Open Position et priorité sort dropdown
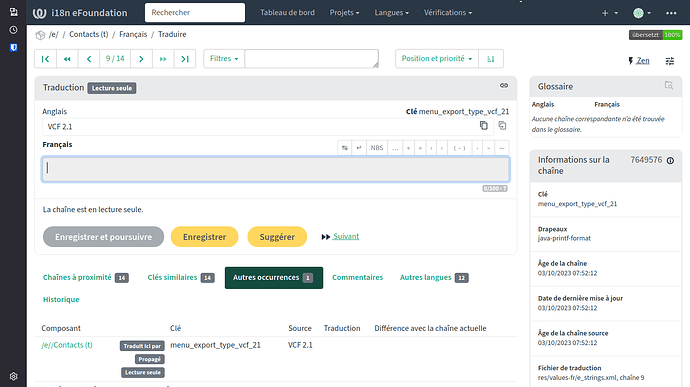690x387 pixels. 437,59
